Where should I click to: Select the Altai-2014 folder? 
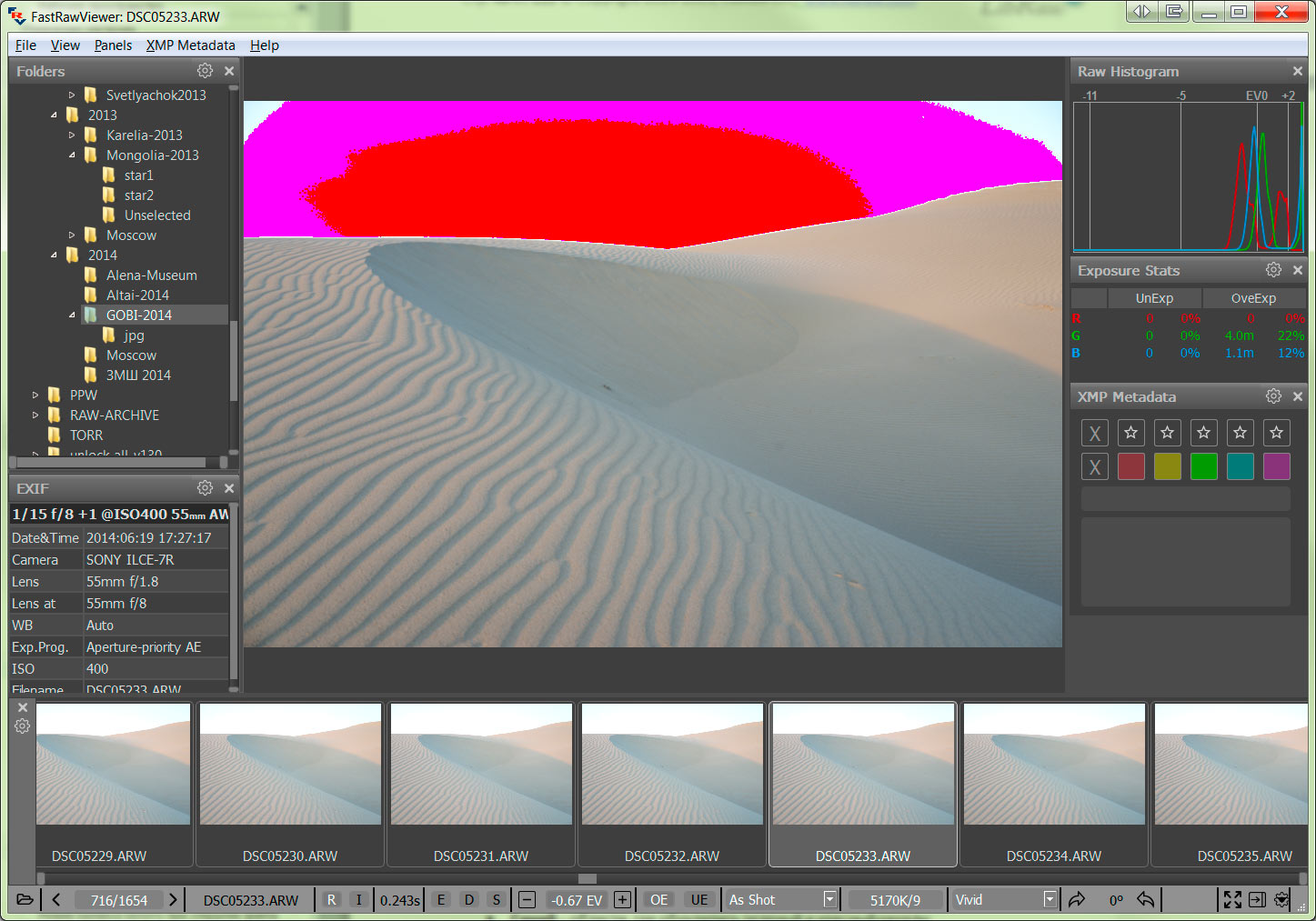(x=137, y=295)
